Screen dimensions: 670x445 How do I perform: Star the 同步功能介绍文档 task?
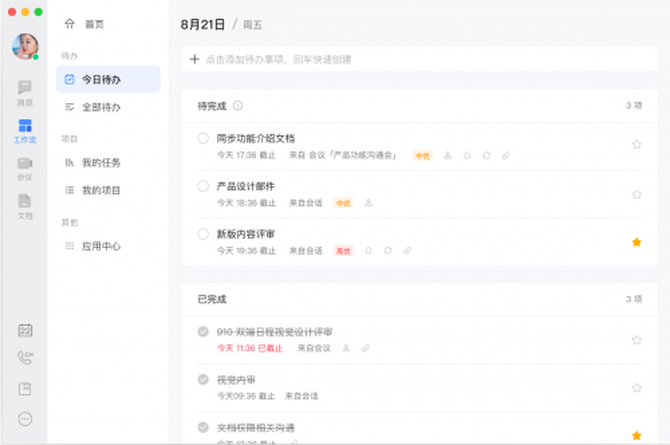click(x=636, y=145)
